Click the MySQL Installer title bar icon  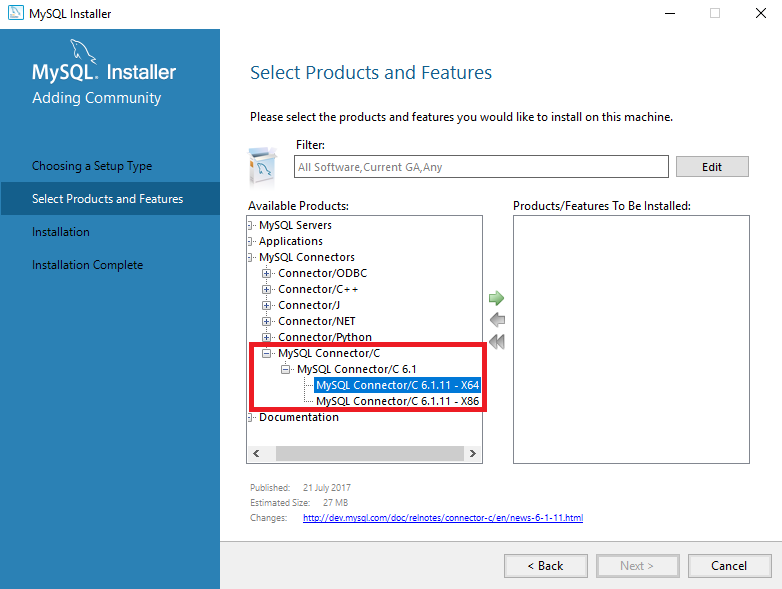coord(15,13)
